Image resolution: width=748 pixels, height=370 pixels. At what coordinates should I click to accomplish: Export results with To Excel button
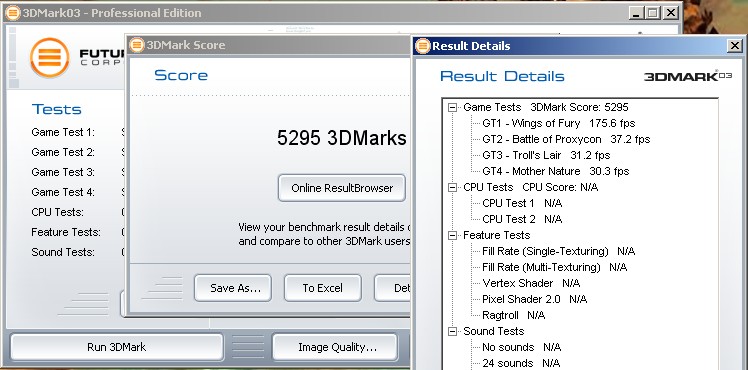tap(322, 288)
